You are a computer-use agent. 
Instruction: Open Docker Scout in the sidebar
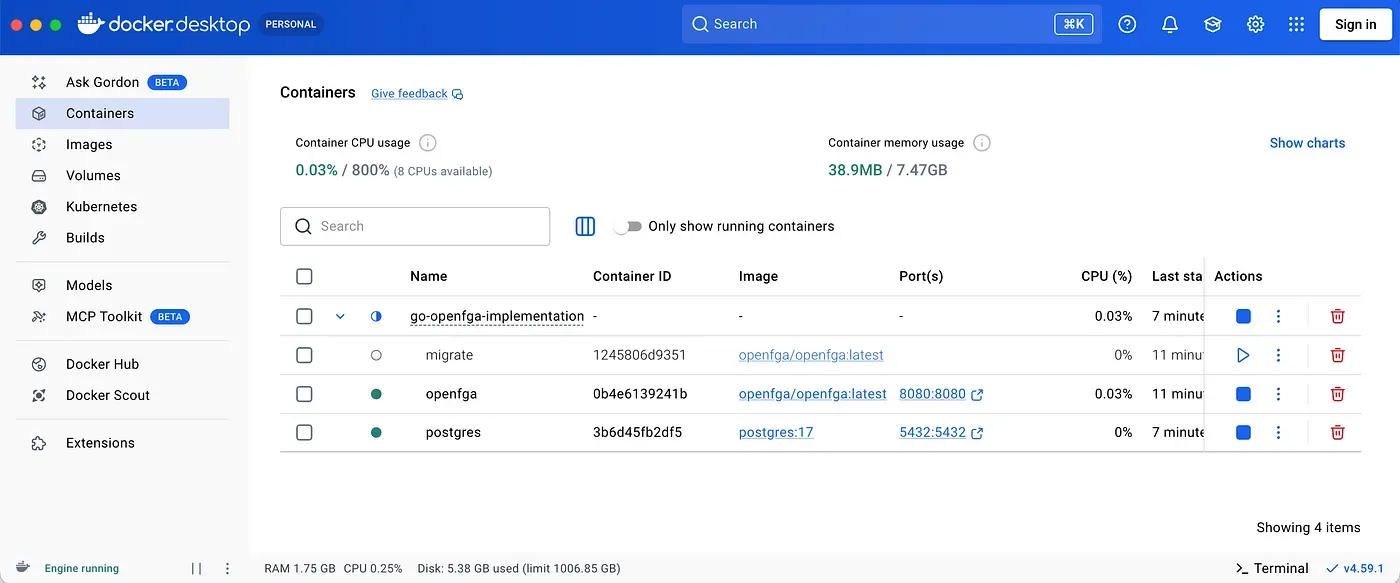click(x=122, y=395)
